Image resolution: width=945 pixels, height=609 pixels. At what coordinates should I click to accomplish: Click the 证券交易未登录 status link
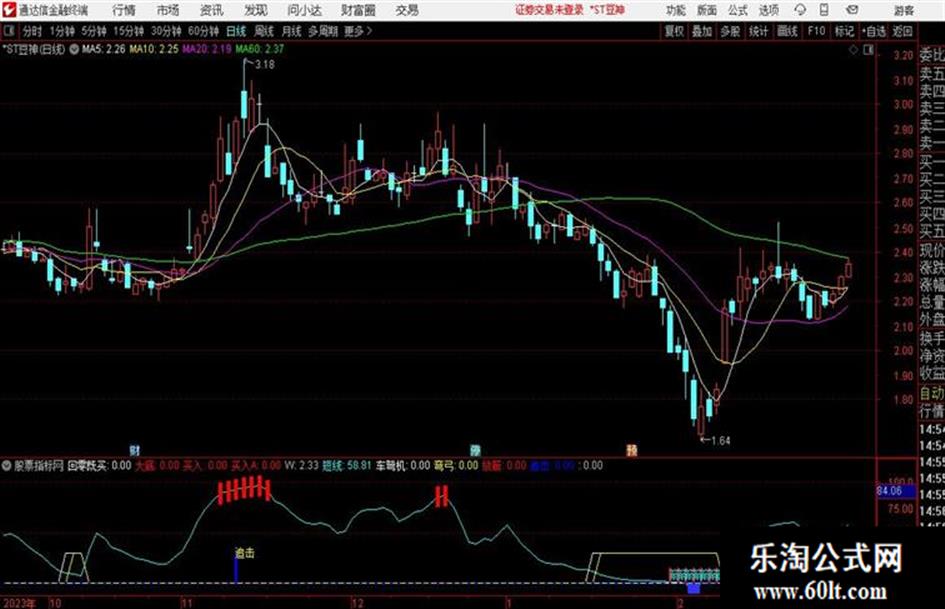pos(549,10)
